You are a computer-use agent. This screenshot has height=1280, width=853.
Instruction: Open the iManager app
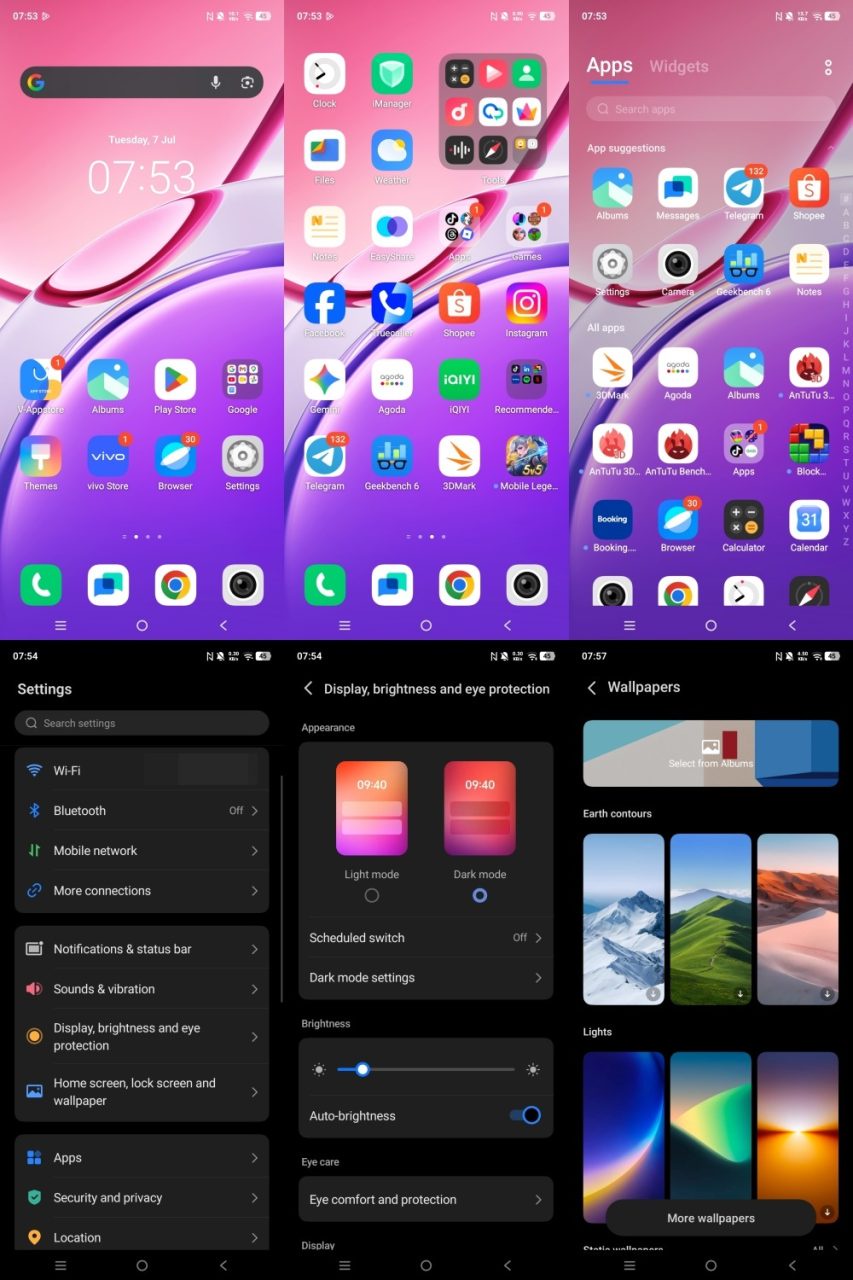click(x=392, y=74)
